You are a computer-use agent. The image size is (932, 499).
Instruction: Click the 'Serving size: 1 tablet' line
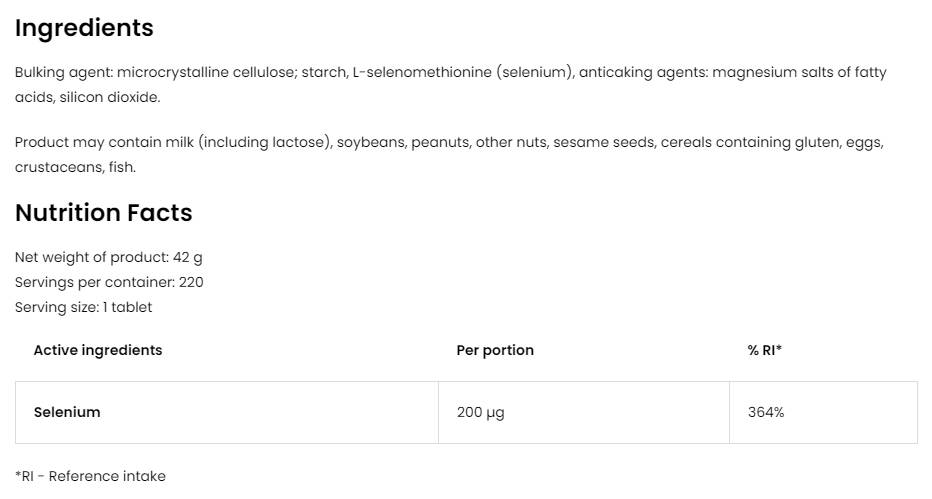point(83,307)
